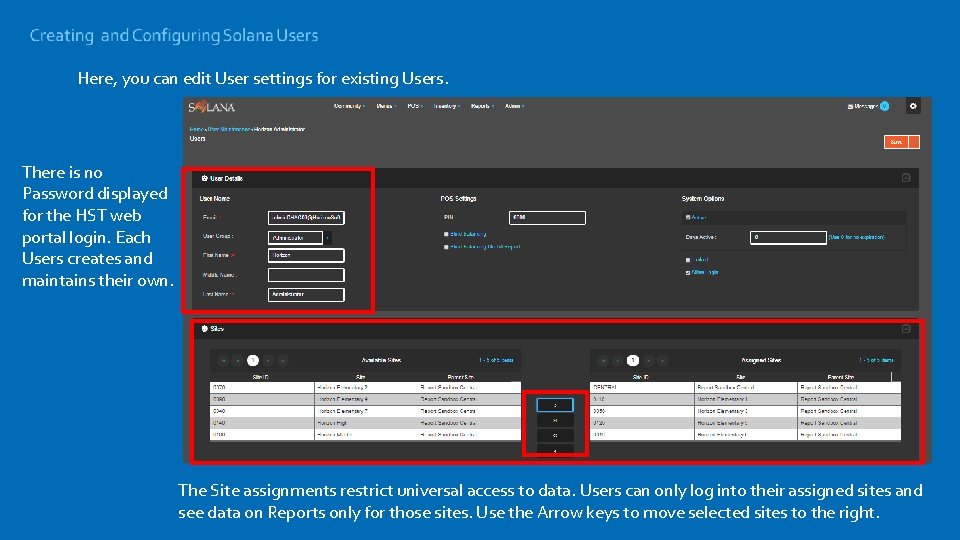The image size is (960, 540).
Task: Follow the Home breadcrumb link
Action: [195, 129]
